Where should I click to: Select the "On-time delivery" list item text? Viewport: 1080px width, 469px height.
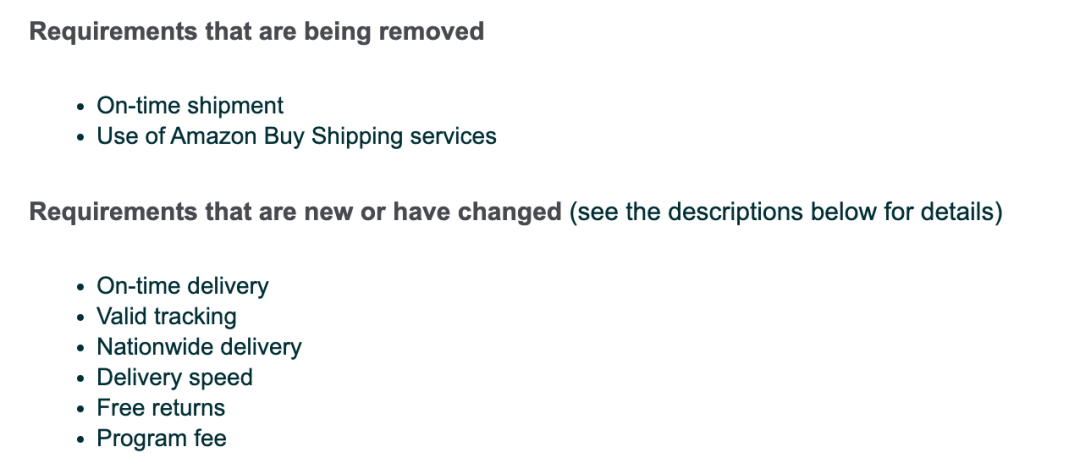pos(183,286)
